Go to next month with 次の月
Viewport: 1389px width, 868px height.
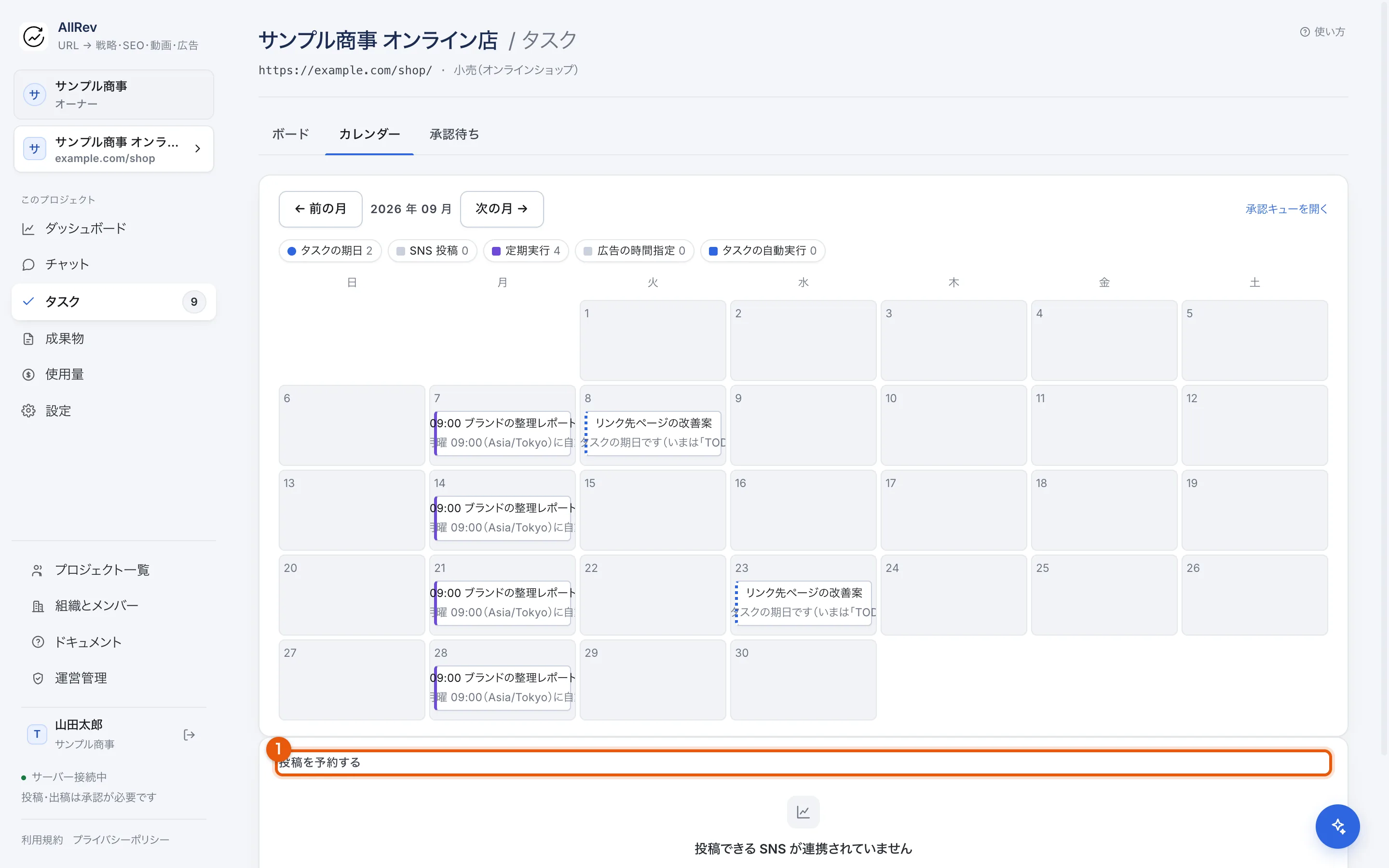tap(502, 209)
